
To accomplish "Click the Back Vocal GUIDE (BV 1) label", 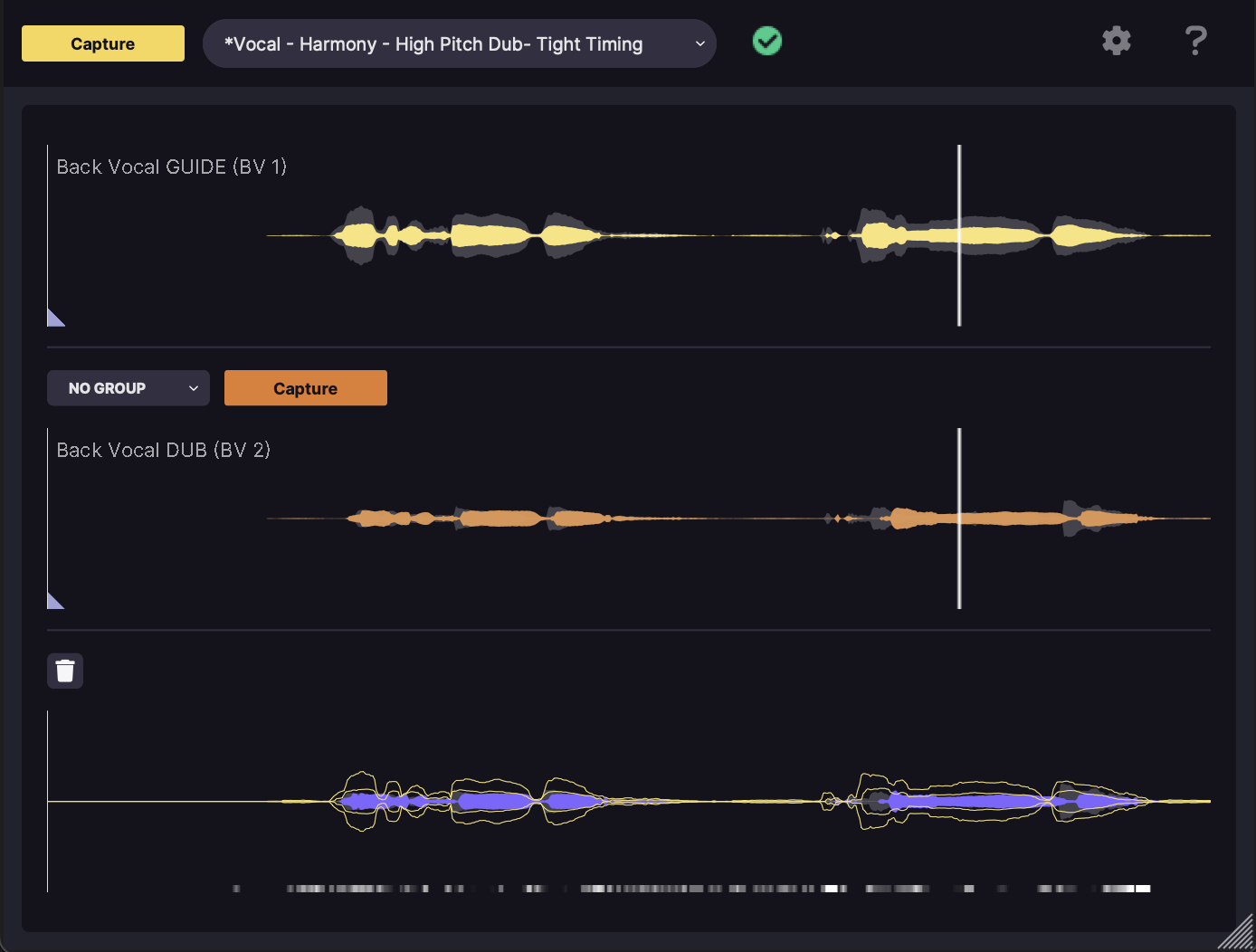I will pyautogui.click(x=171, y=167).
